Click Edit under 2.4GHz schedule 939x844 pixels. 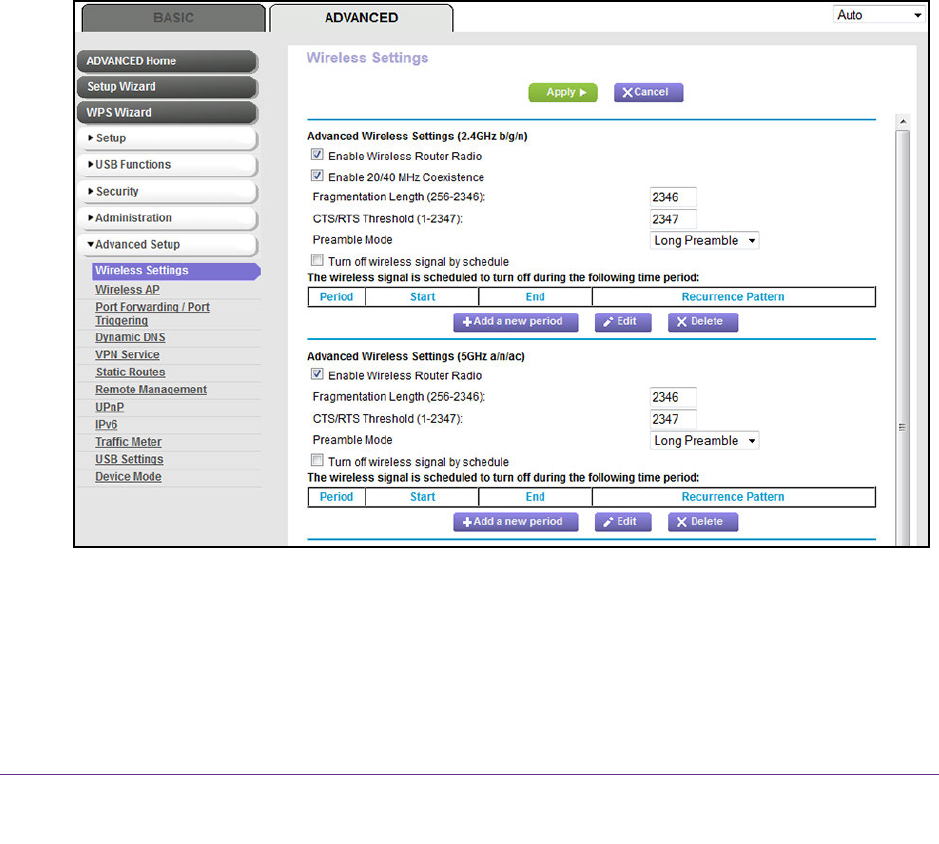click(623, 322)
